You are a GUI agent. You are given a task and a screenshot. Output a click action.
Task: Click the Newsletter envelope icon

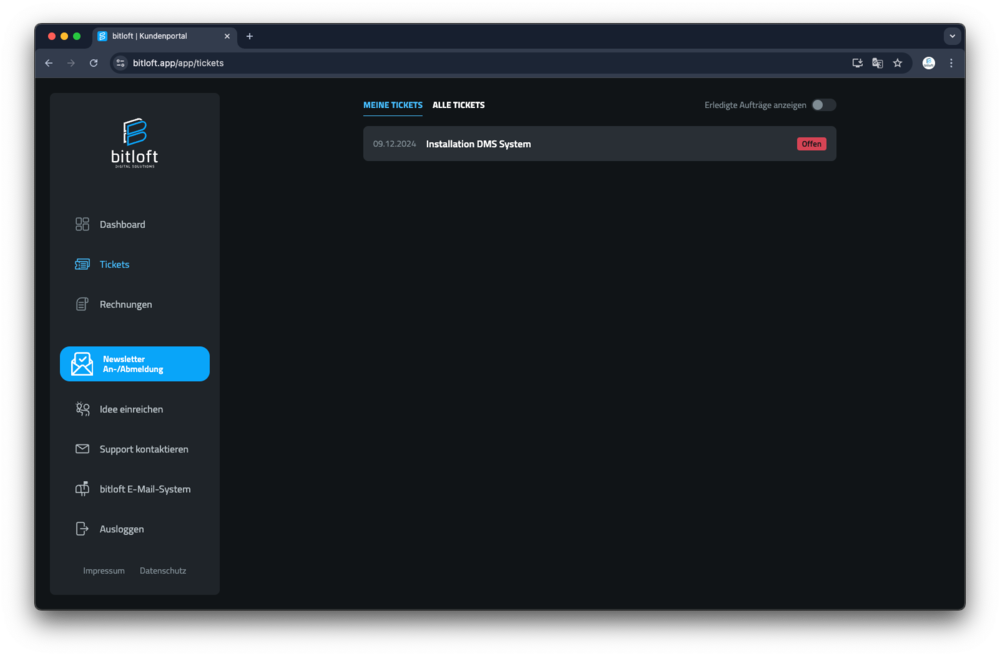[x=82, y=364]
